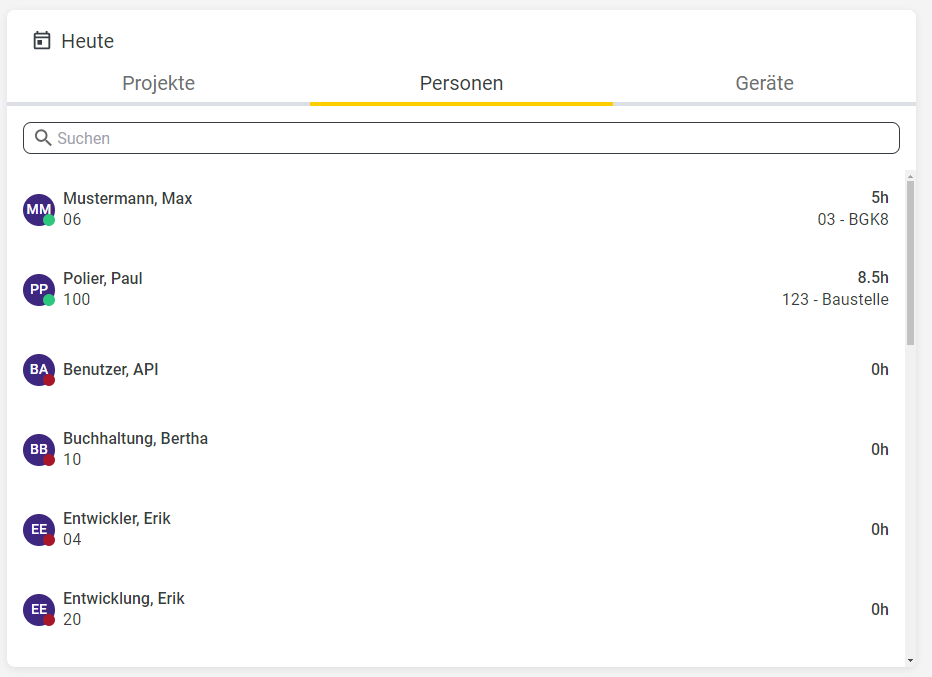This screenshot has height=677, width=932.
Task: Click the list scrollbar up arrow
Action: click(911, 177)
